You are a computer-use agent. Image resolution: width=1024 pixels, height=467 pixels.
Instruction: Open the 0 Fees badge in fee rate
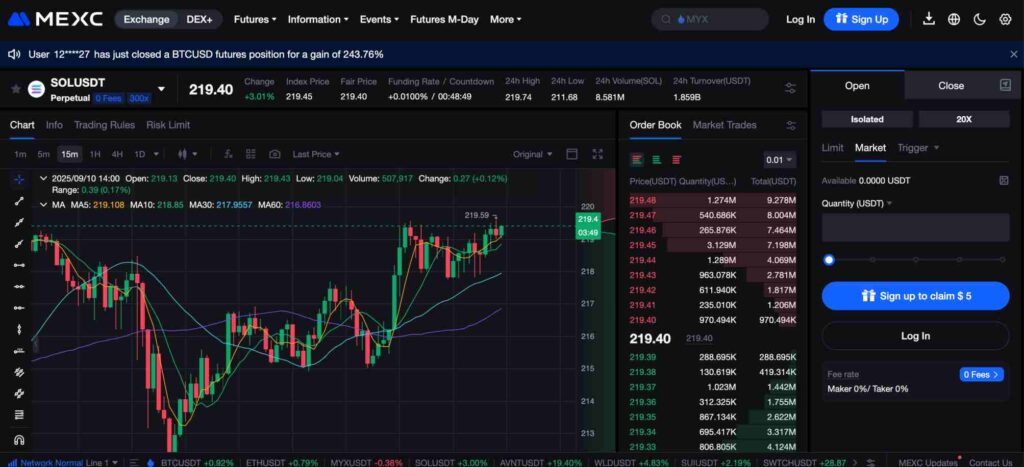(x=982, y=374)
